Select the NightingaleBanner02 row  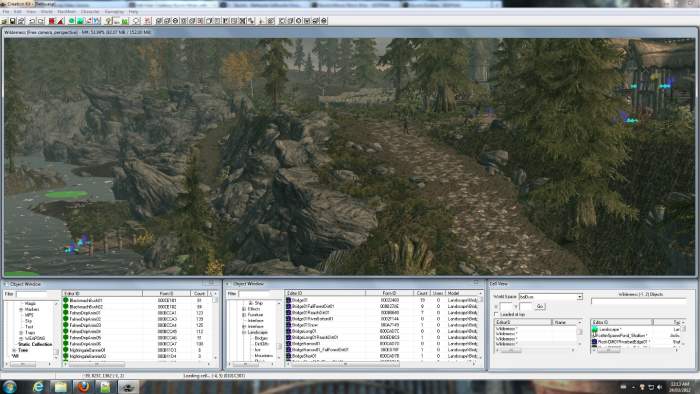click(136, 356)
